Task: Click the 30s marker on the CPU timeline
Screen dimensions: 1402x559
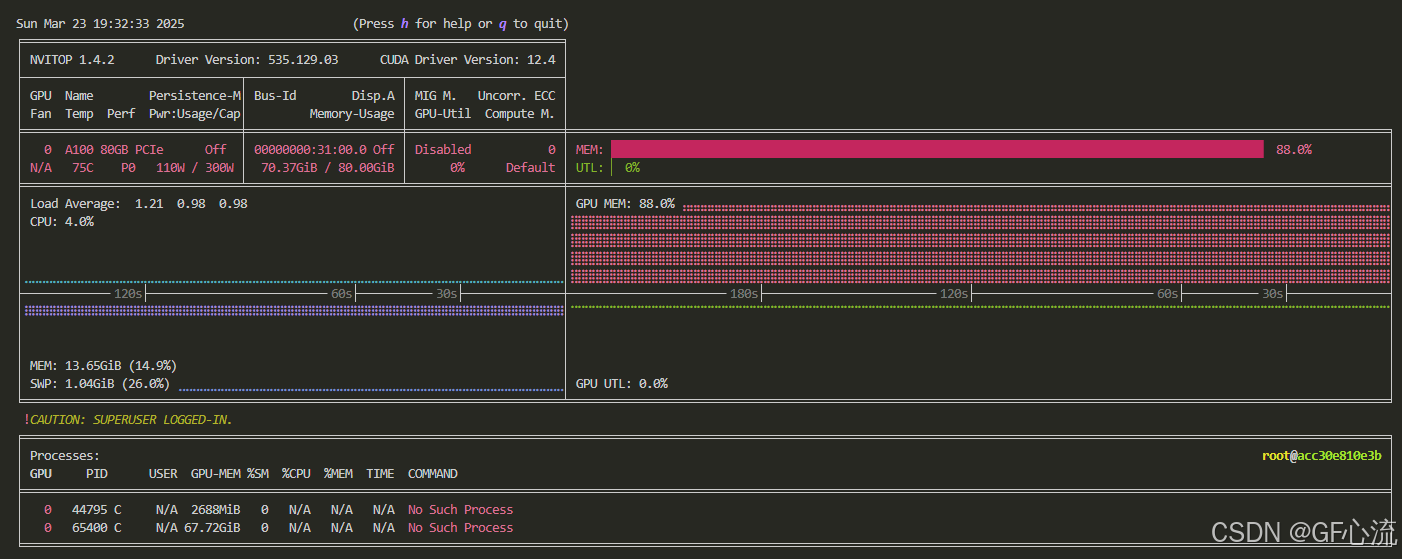Action: tap(447, 294)
